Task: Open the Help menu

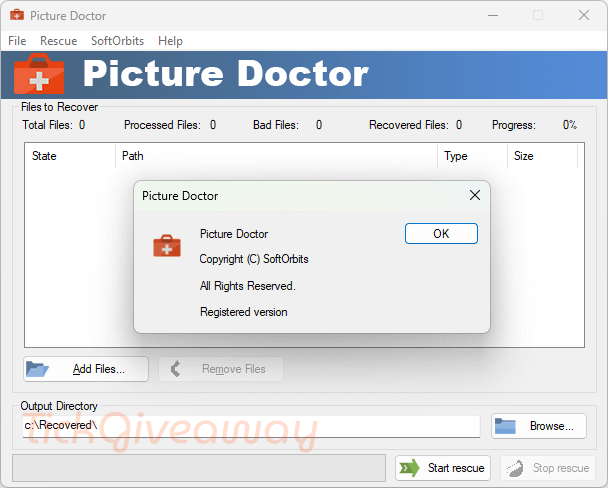Action: [x=170, y=41]
